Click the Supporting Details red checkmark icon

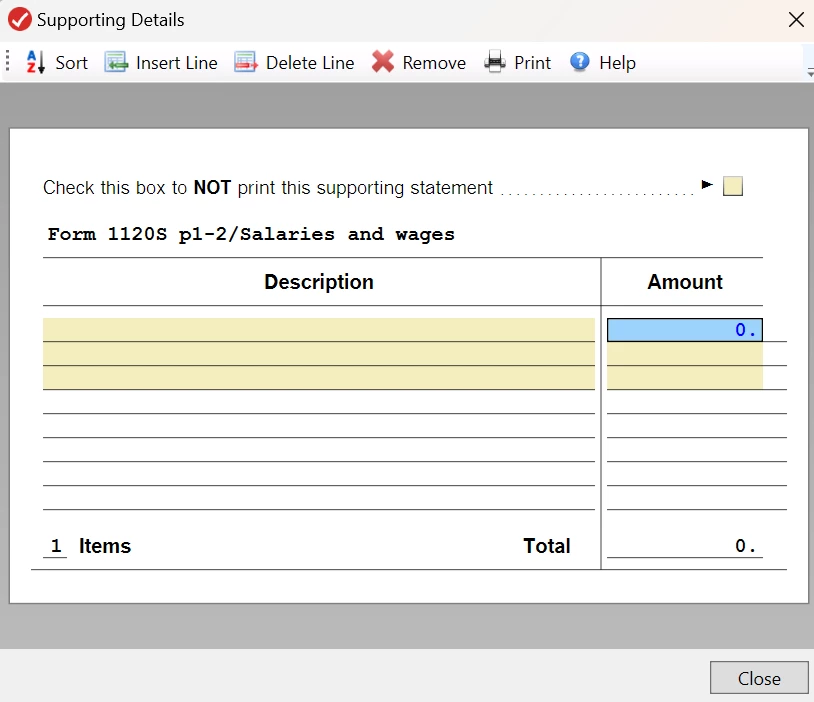coord(20,20)
